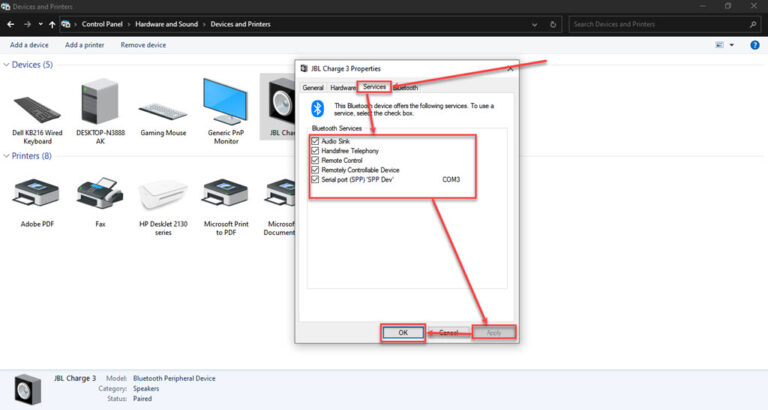
Task: Switch to the Hardware tab
Action: tap(342, 88)
